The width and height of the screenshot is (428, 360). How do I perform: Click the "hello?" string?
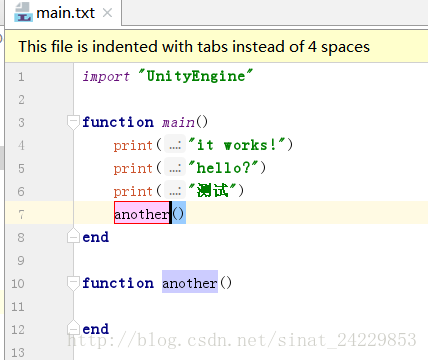point(224,168)
